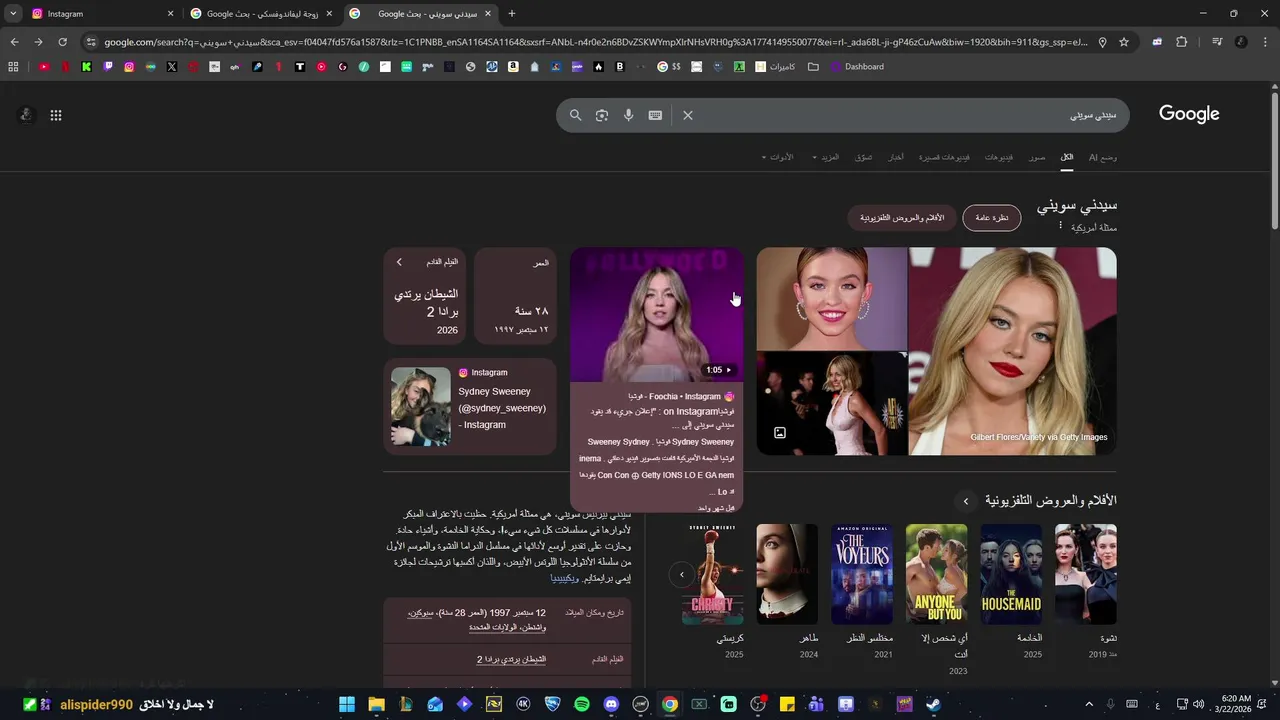Switch to فيديوهات (Videos) tab
Screen dimensions: 1280x720
pos(999,157)
